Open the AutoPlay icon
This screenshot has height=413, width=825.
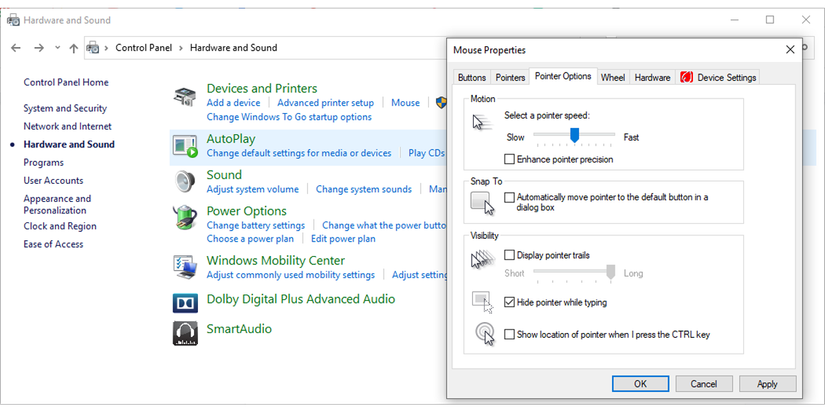[185, 146]
